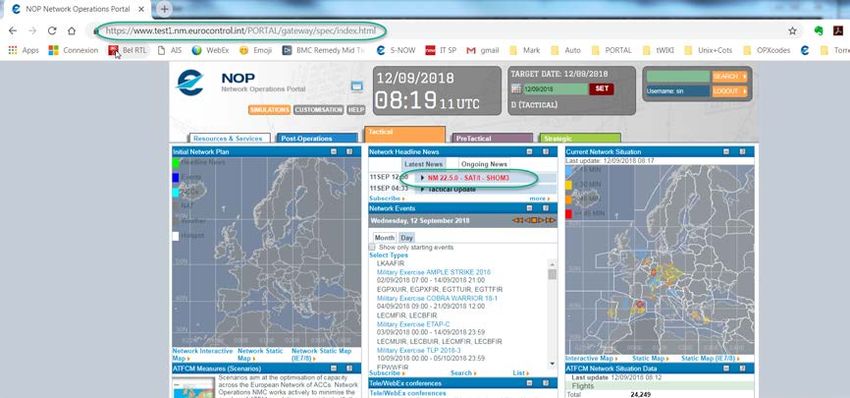The height and width of the screenshot is (398, 850).
Task: Bookmark page with the star icon
Action: click(793, 31)
